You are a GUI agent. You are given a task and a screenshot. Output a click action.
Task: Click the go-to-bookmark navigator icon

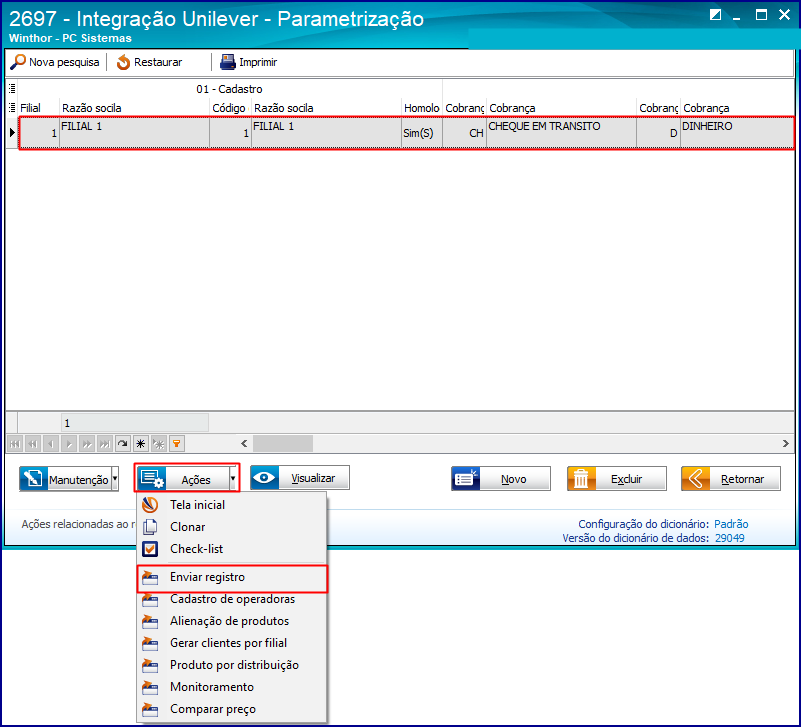159,444
